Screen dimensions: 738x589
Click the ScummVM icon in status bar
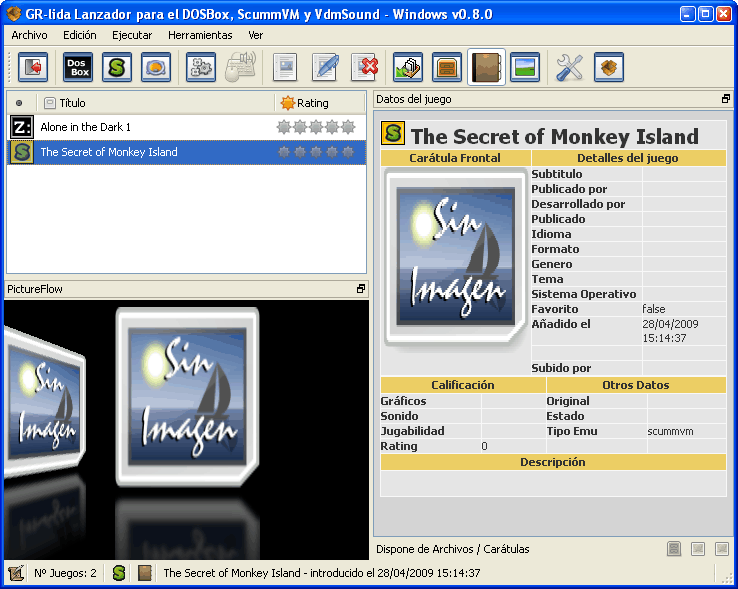119,573
